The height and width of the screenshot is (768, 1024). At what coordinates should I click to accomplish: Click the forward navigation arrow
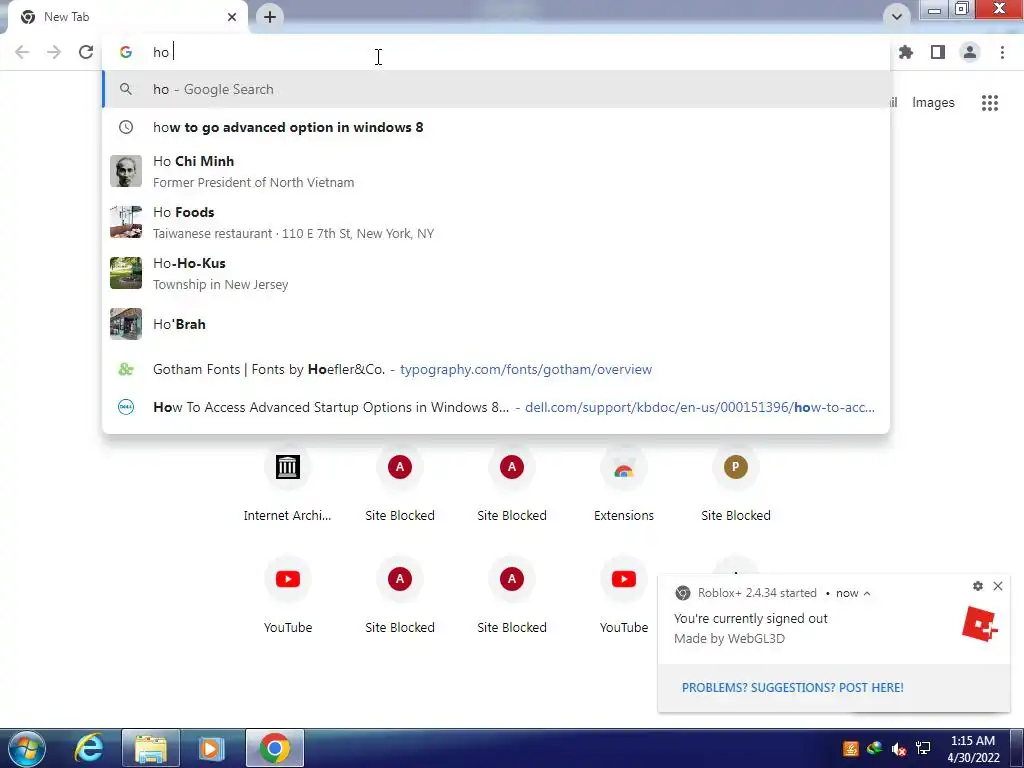[54, 52]
